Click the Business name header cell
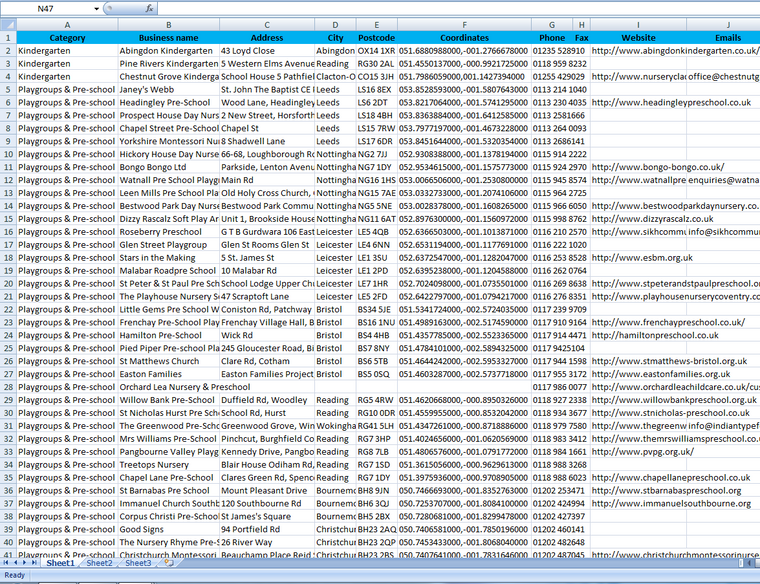Image resolution: width=760 pixels, height=584 pixels. [x=169, y=38]
